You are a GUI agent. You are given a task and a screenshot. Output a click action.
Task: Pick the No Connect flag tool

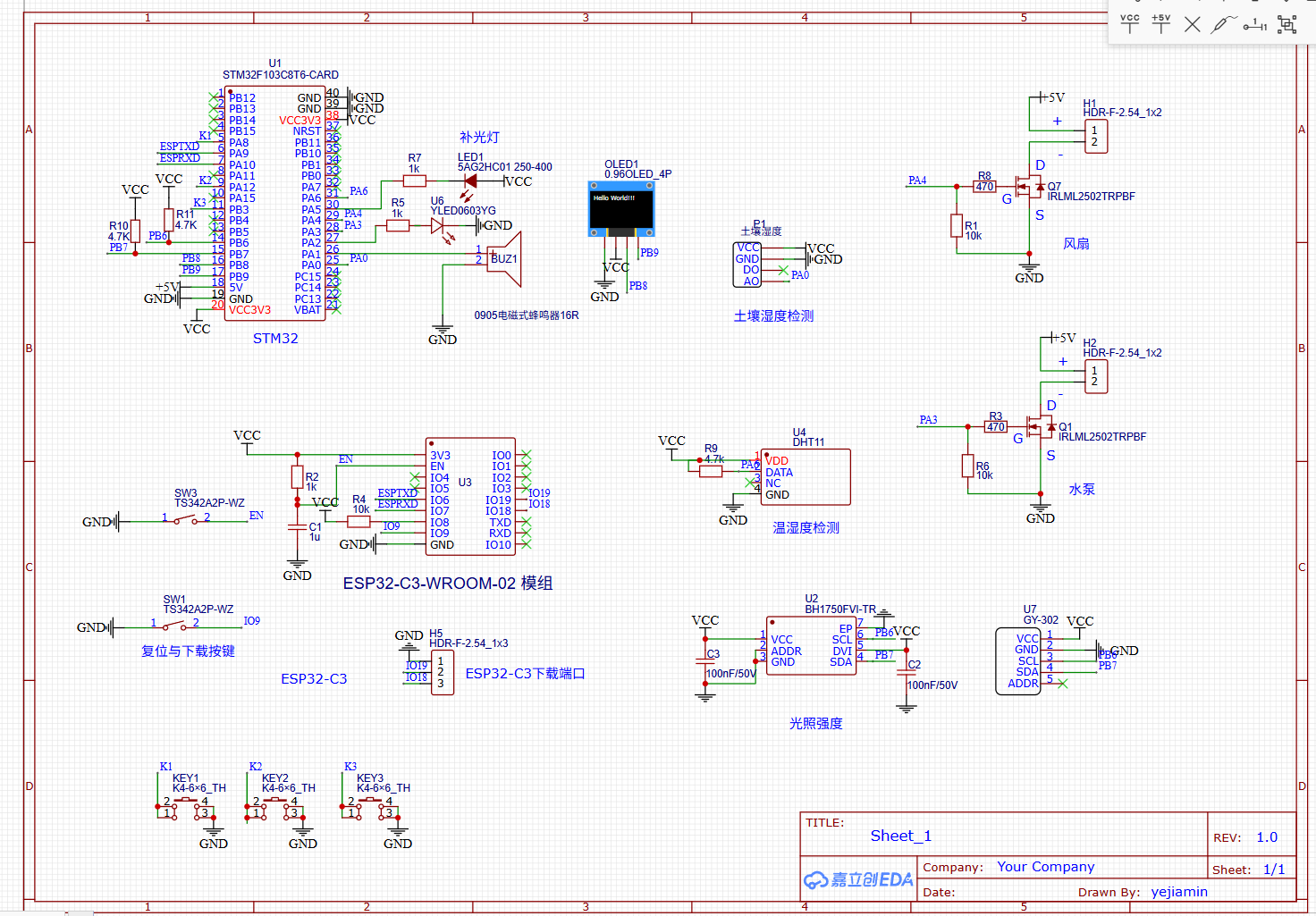click(1193, 24)
